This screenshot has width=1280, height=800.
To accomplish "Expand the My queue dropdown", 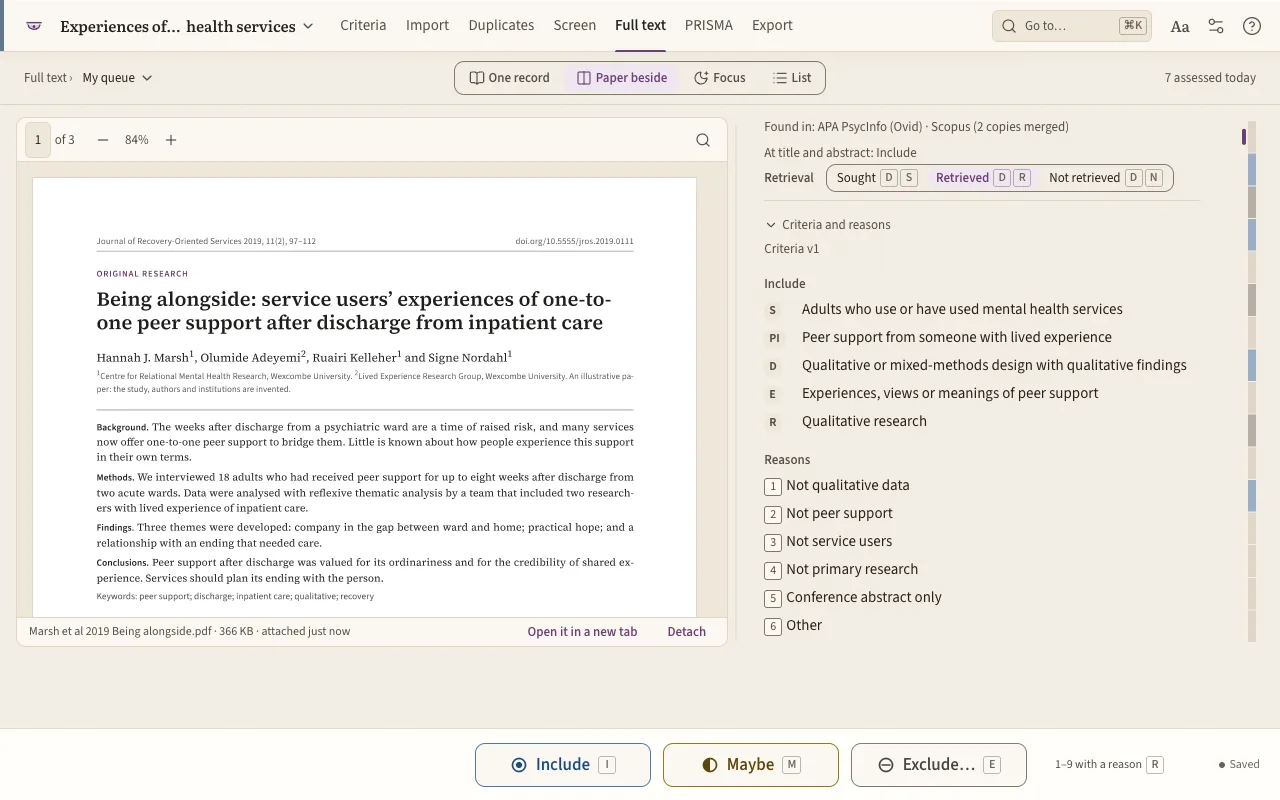I will point(117,77).
